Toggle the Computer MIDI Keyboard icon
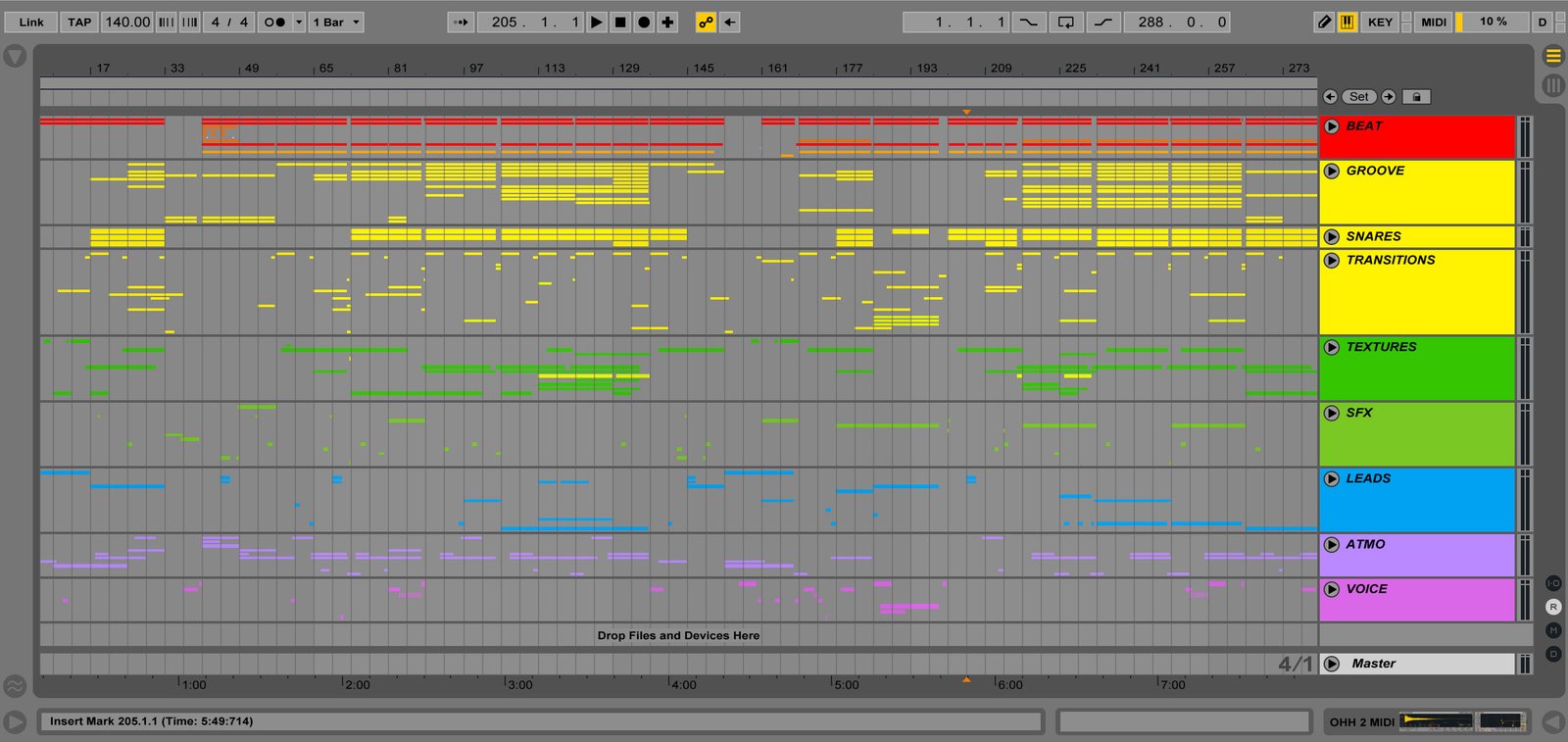Viewport: 1568px width, 742px height. pos(1347,22)
